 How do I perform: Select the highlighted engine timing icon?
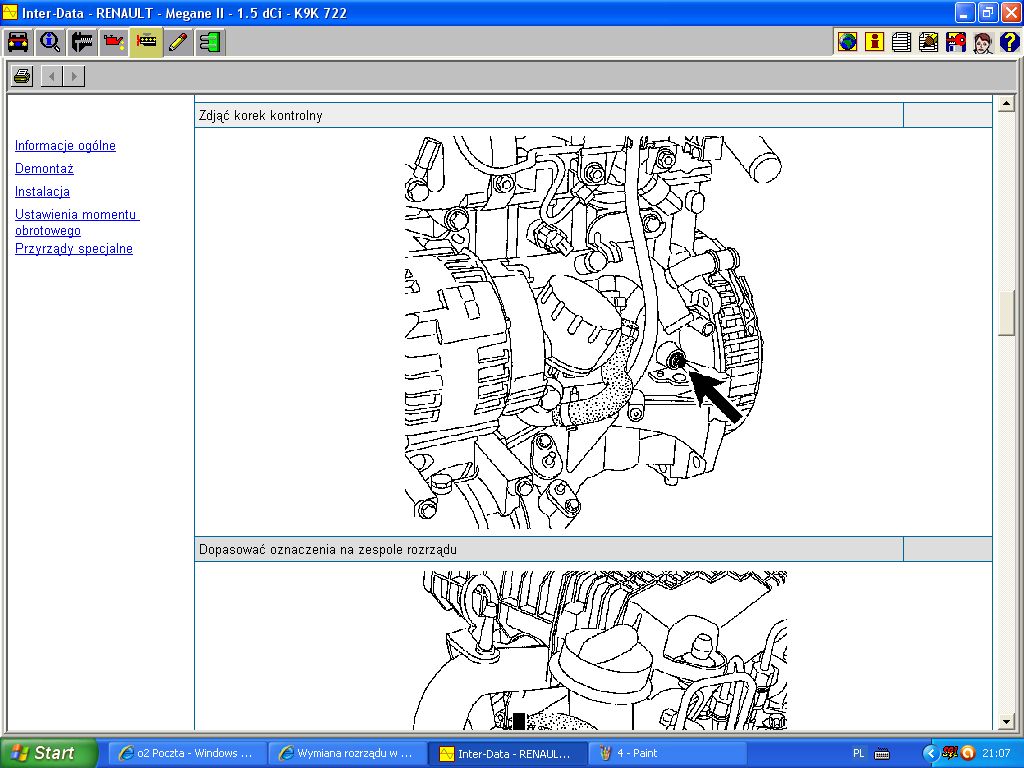point(146,42)
